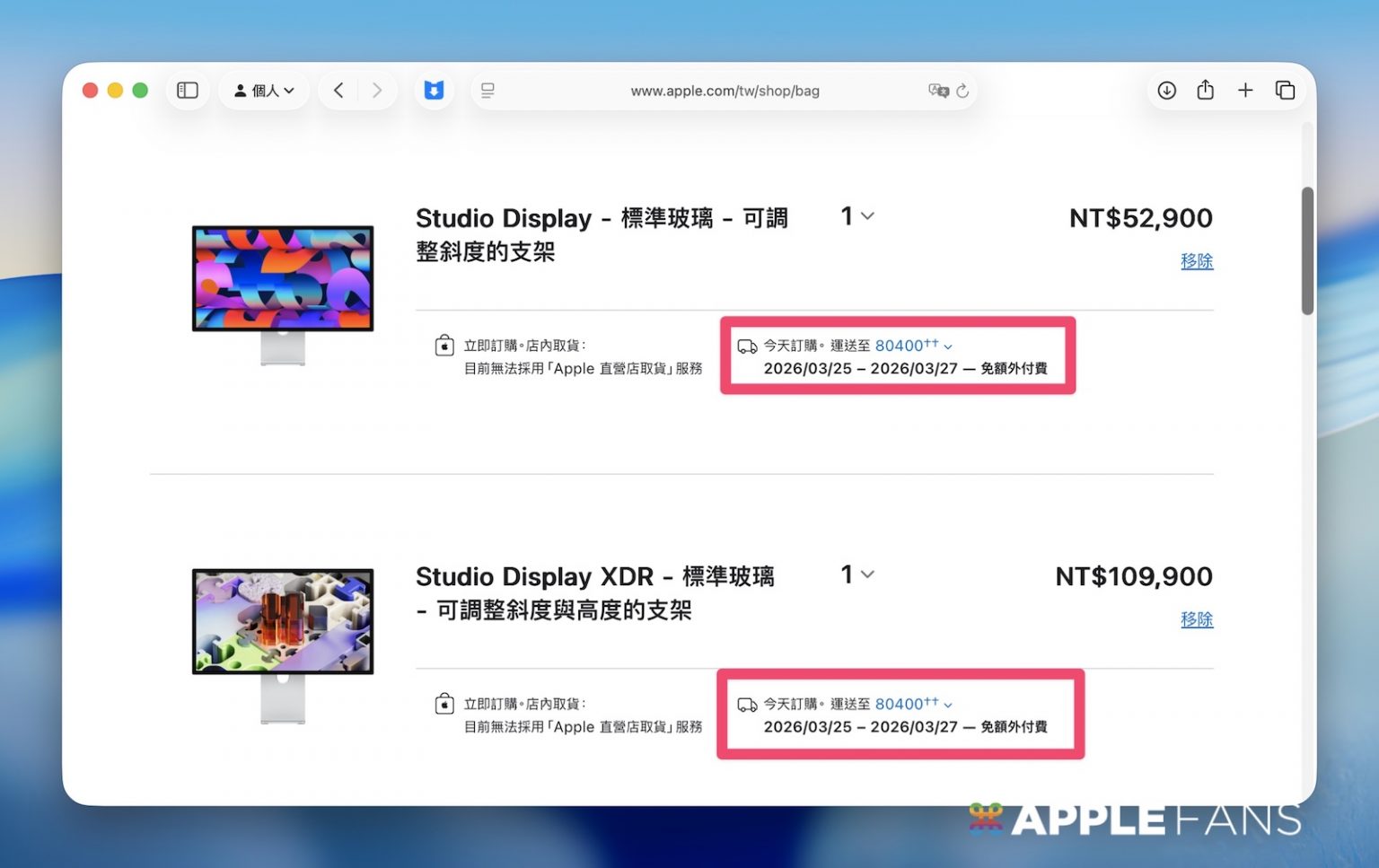The height and width of the screenshot is (868, 1379).
Task: Remove Studio Display from the bag
Action: tap(1196, 261)
